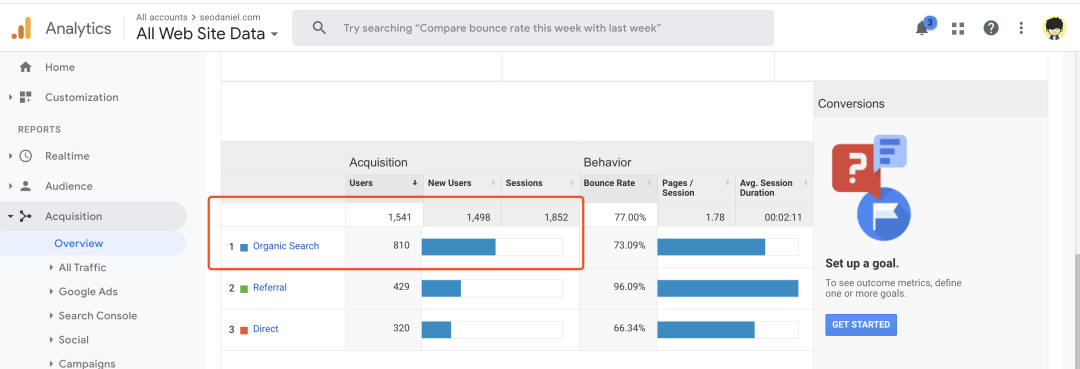Image resolution: width=1080 pixels, height=369 pixels.
Task: Click the Organic Search channel link
Action: tap(286, 246)
